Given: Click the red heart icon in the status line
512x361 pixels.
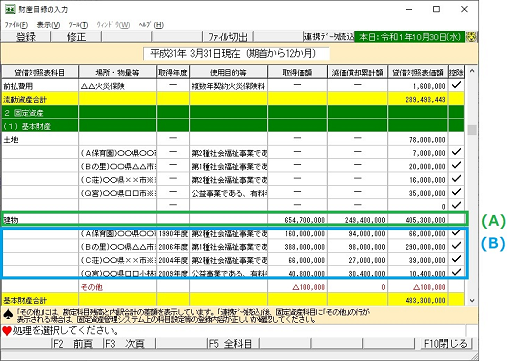Looking at the screenshot, I should pos(7,331).
